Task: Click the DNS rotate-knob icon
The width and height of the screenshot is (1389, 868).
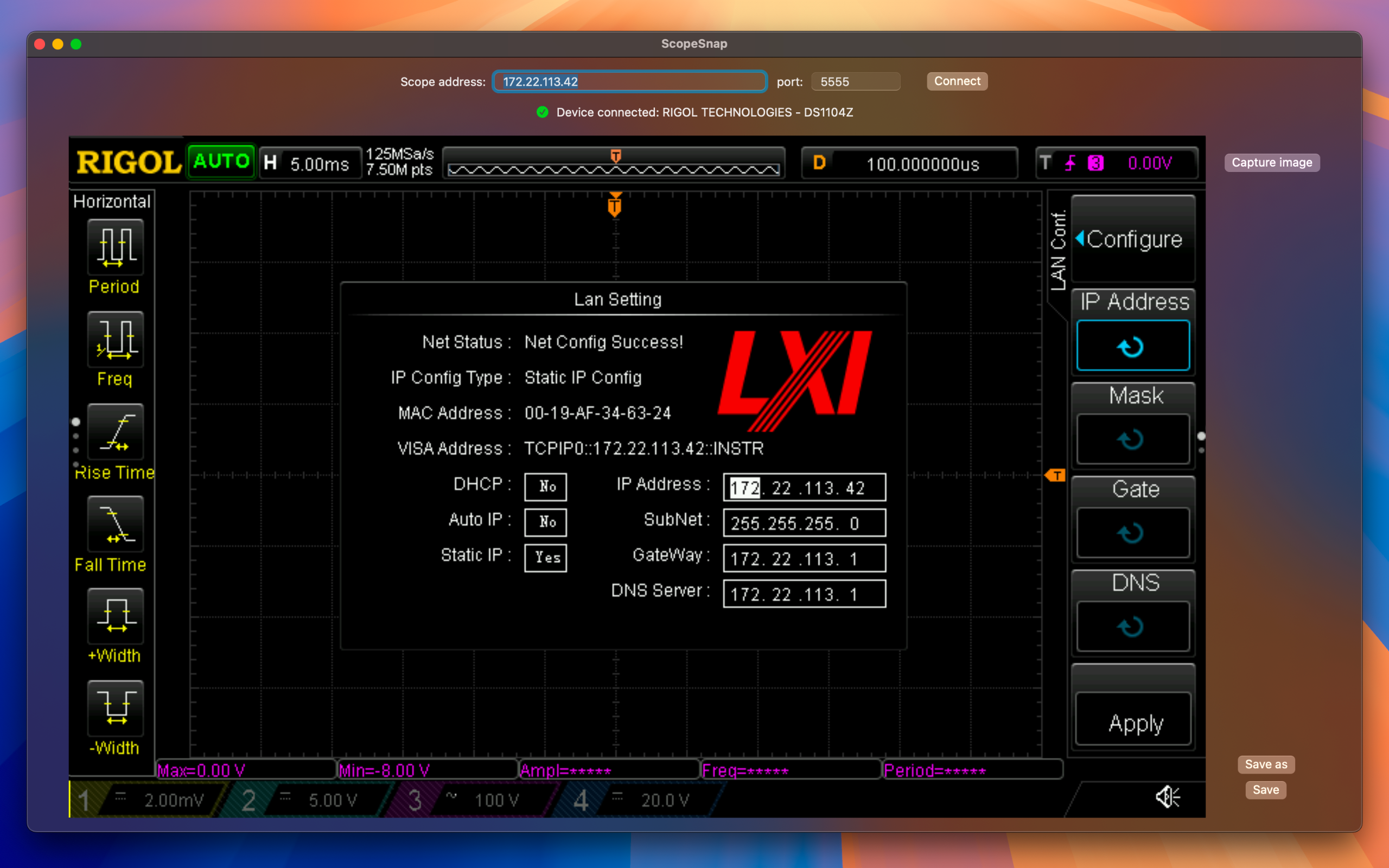Action: 1133,626
